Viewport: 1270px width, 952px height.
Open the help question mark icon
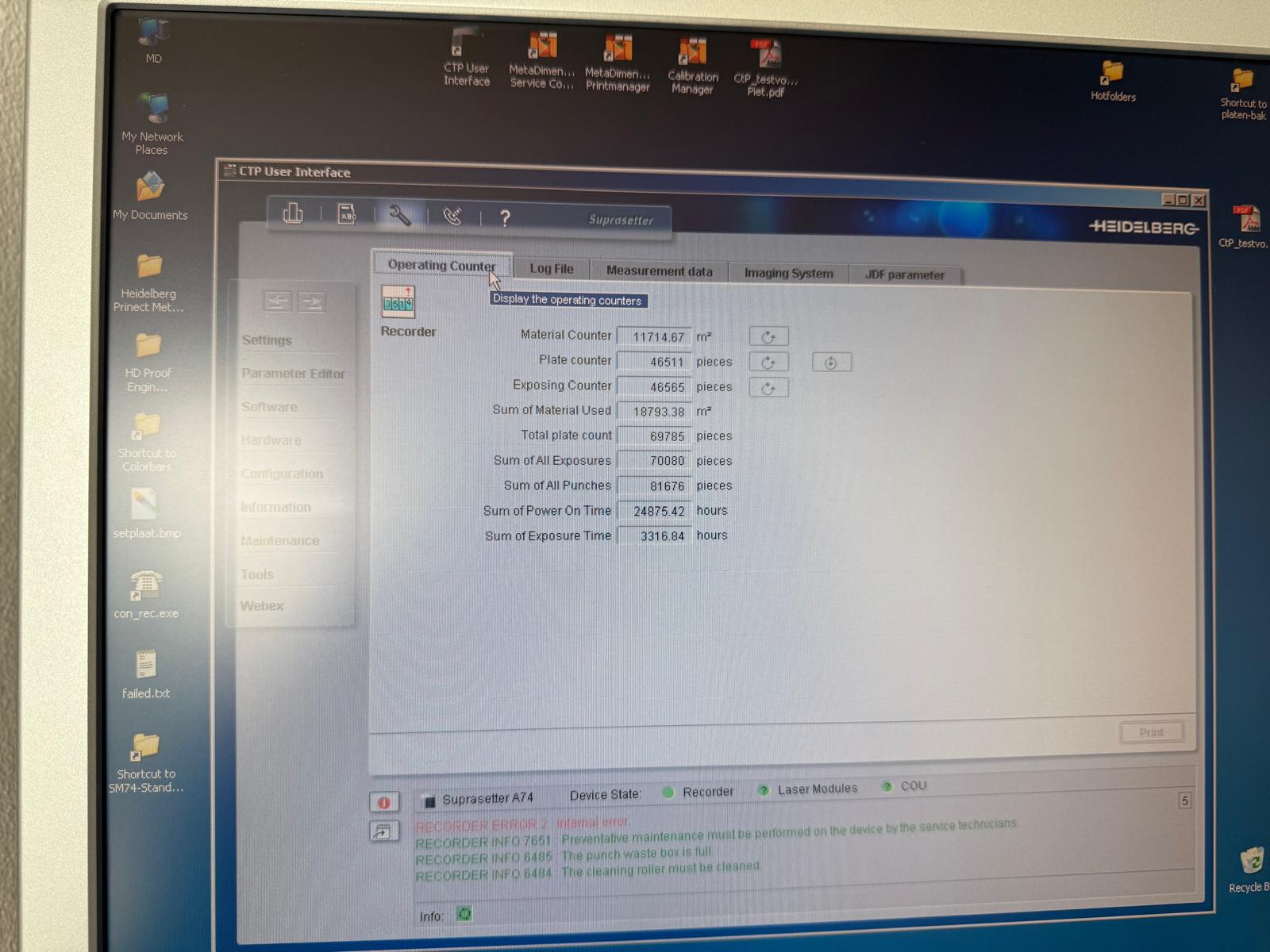click(505, 218)
